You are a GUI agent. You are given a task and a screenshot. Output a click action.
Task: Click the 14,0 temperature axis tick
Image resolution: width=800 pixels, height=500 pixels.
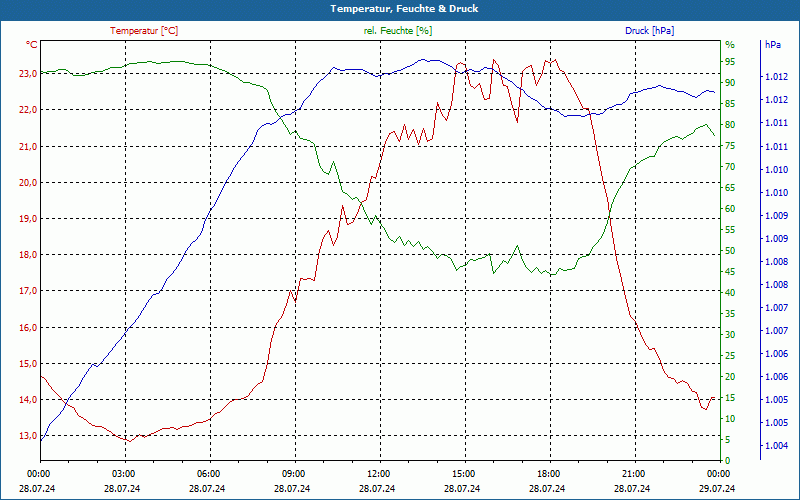pos(28,399)
